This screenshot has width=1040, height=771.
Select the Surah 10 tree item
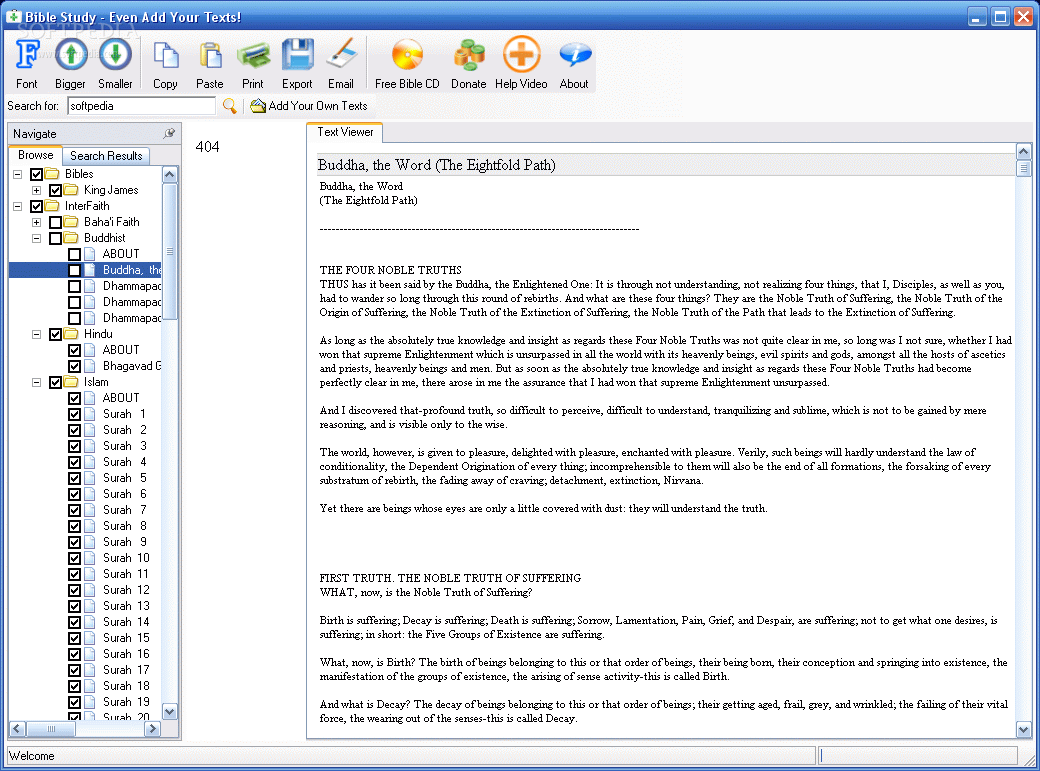(x=126, y=558)
